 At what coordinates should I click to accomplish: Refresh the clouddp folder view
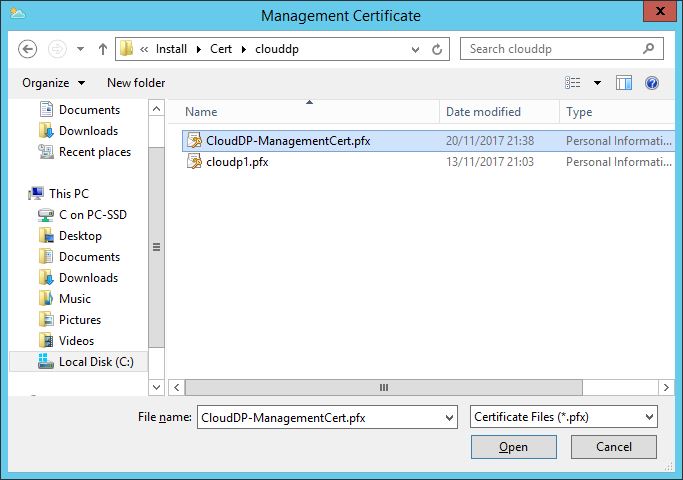pyautogui.click(x=437, y=49)
